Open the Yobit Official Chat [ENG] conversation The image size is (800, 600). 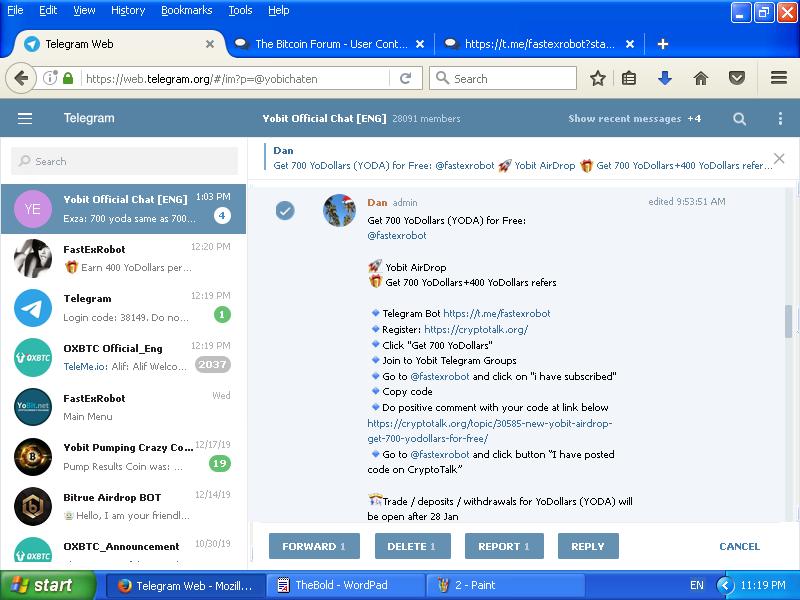[x=123, y=209]
